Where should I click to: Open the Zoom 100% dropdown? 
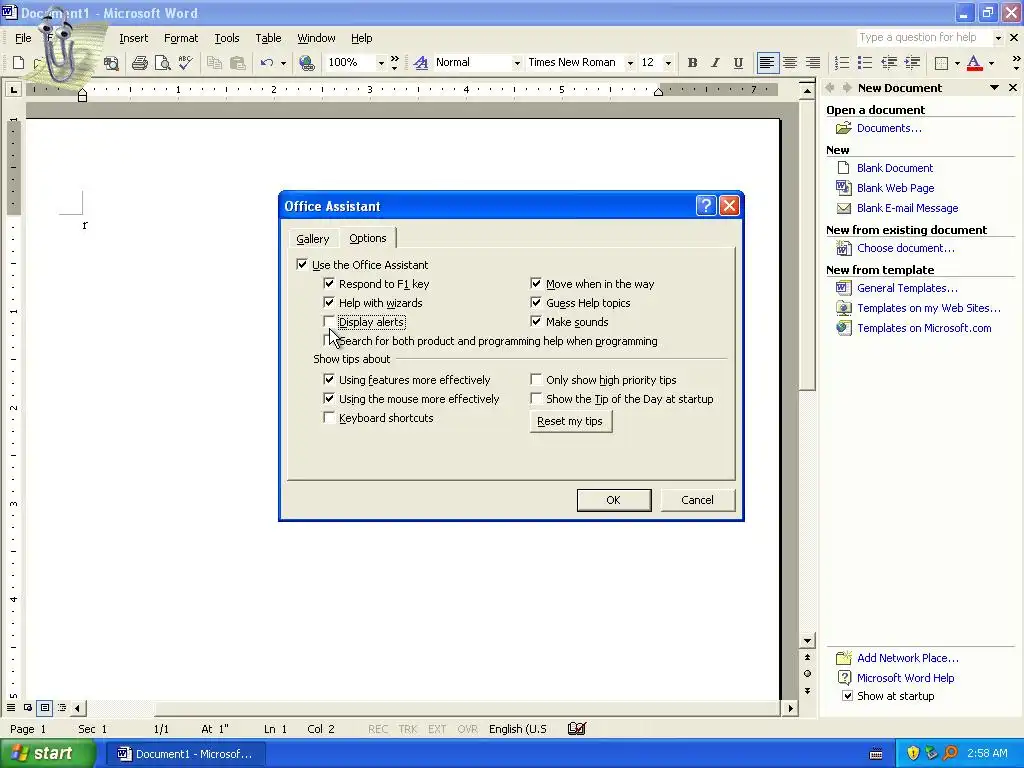[381, 63]
